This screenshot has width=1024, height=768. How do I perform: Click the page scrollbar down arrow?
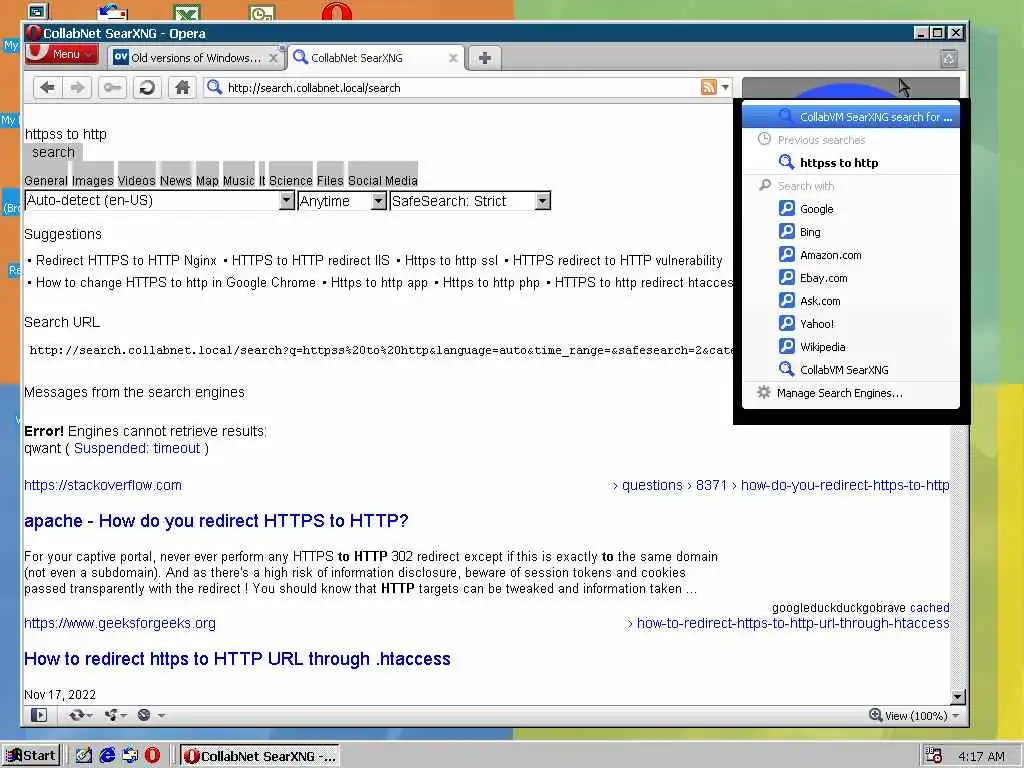[957, 696]
